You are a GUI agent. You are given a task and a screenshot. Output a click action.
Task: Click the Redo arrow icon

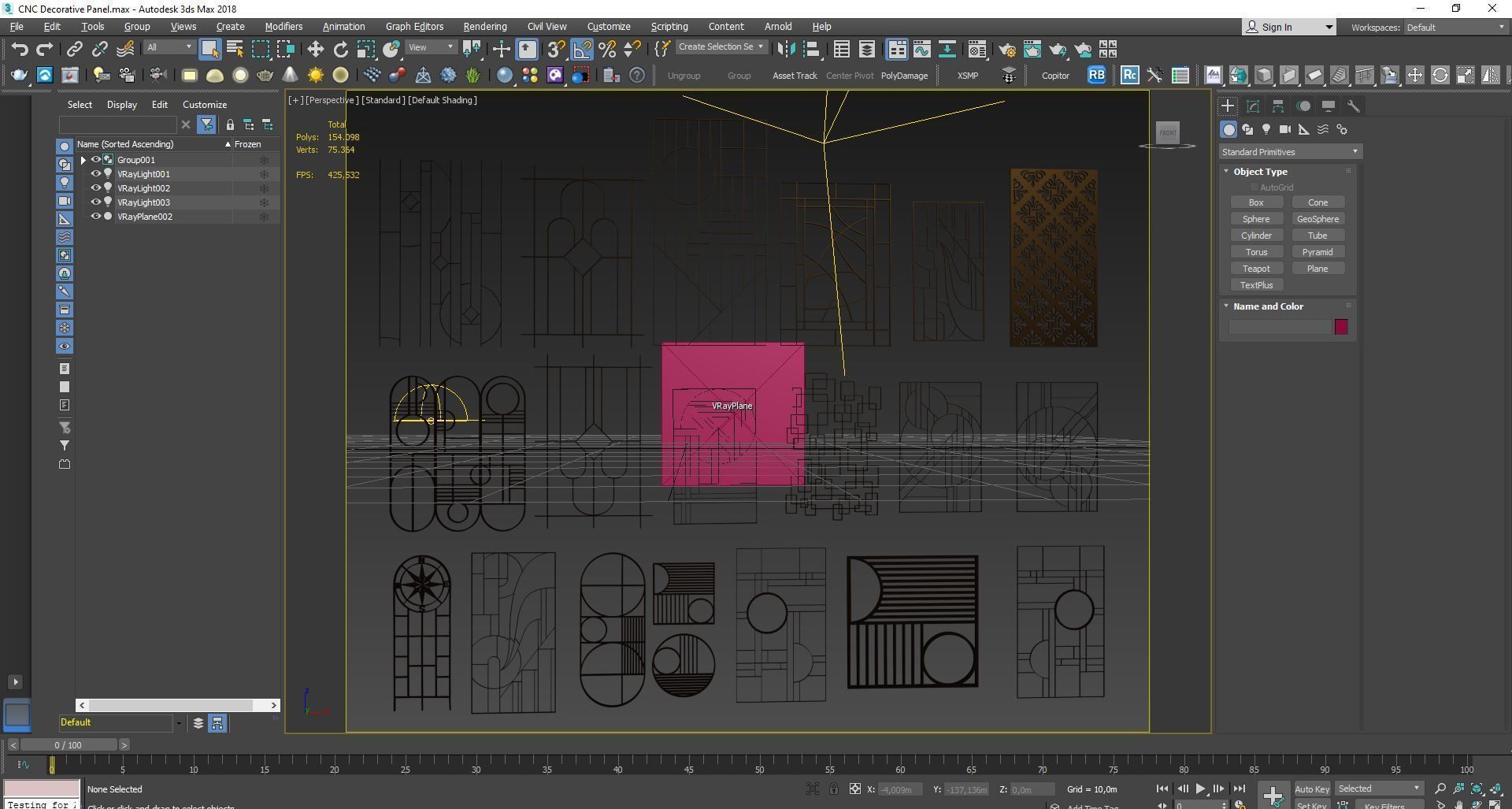click(x=45, y=49)
